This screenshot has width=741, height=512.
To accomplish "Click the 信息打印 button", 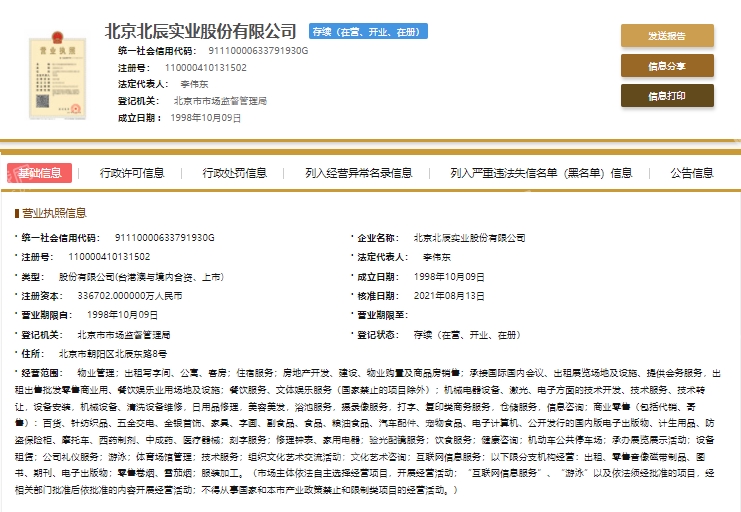I will click(x=667, y=96).
